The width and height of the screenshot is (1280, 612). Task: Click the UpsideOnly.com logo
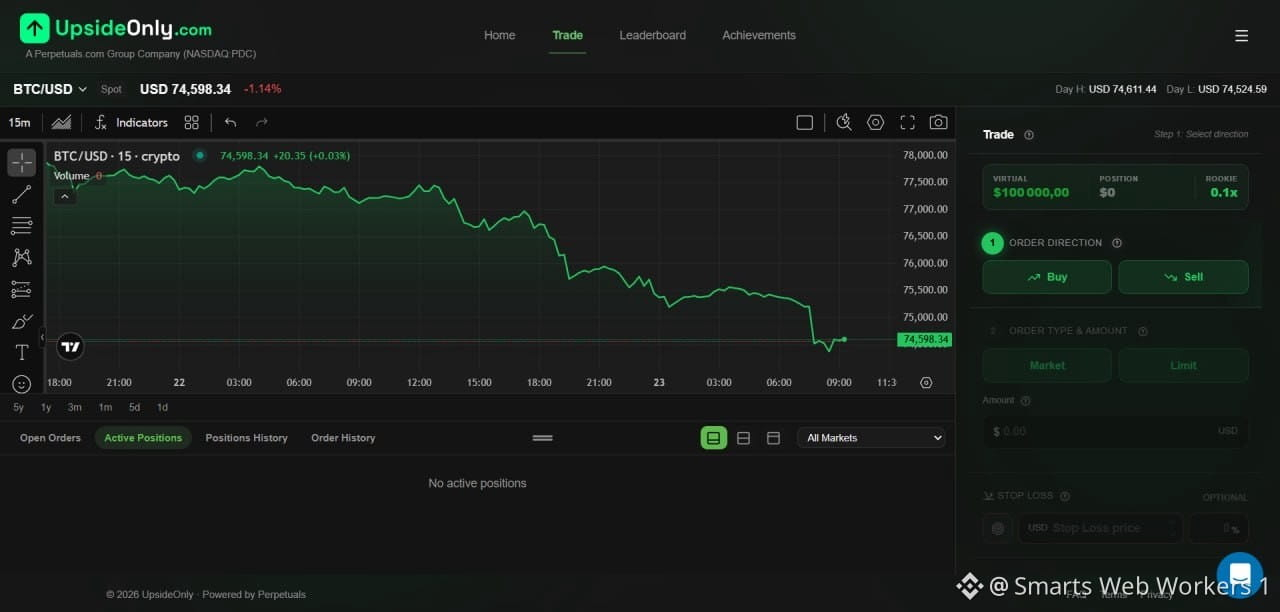116,29
